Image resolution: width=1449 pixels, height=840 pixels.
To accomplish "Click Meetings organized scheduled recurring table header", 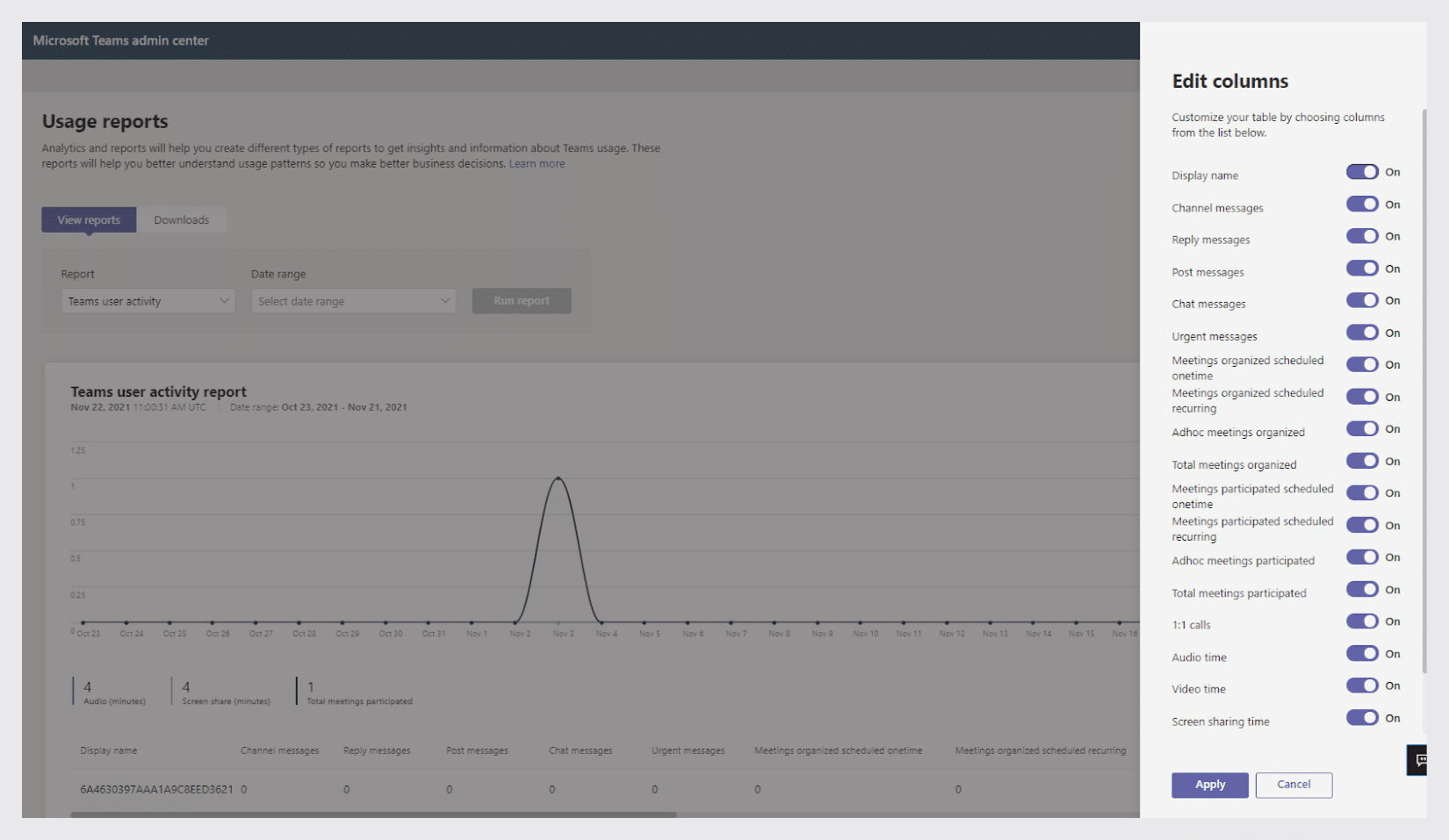I will (x=1041, y=750).
